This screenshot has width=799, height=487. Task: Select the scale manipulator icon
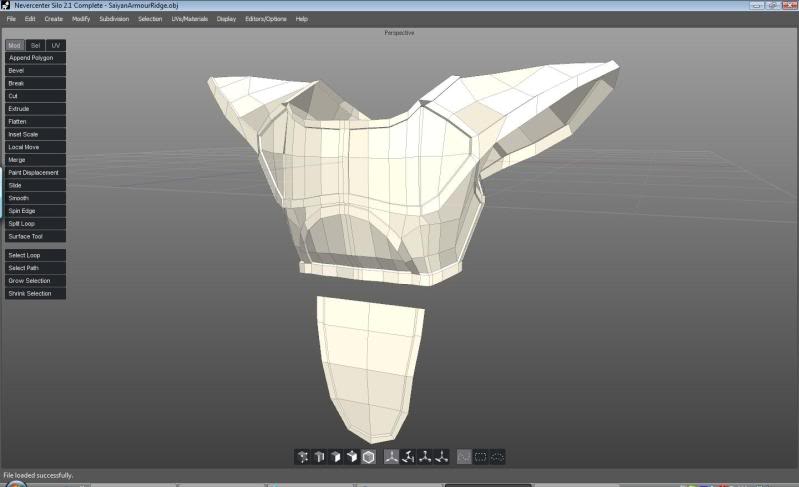425,457
